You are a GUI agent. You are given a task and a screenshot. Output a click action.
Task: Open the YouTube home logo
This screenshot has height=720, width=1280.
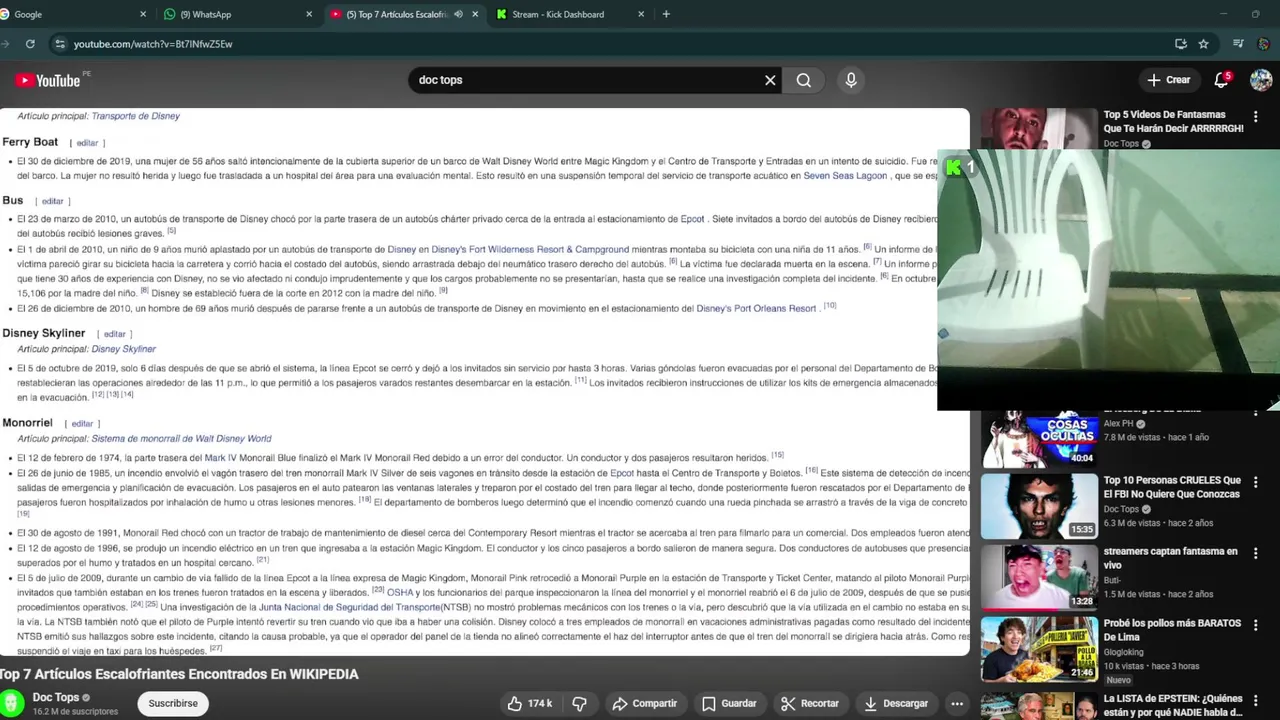(48, 81)
